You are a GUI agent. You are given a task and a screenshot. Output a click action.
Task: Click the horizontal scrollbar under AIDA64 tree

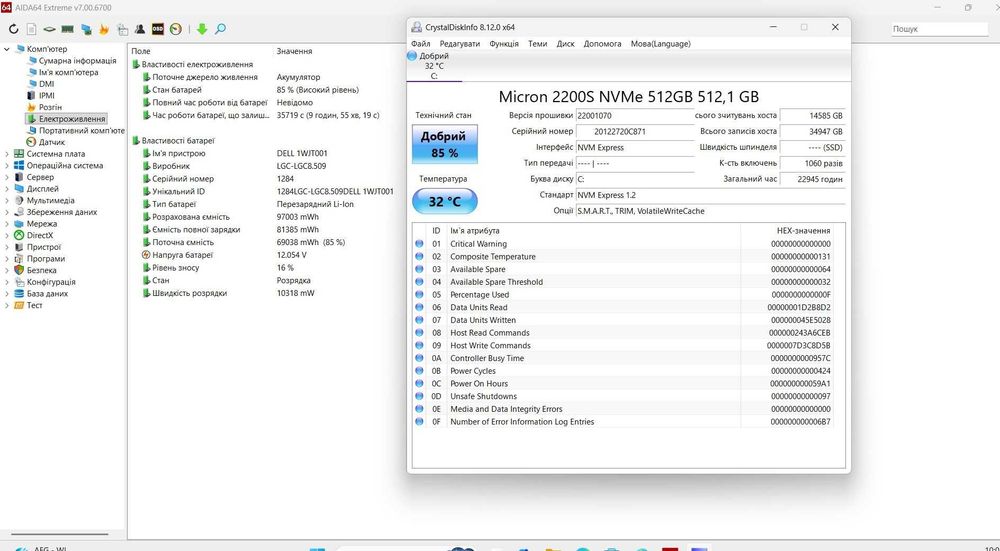60,534
